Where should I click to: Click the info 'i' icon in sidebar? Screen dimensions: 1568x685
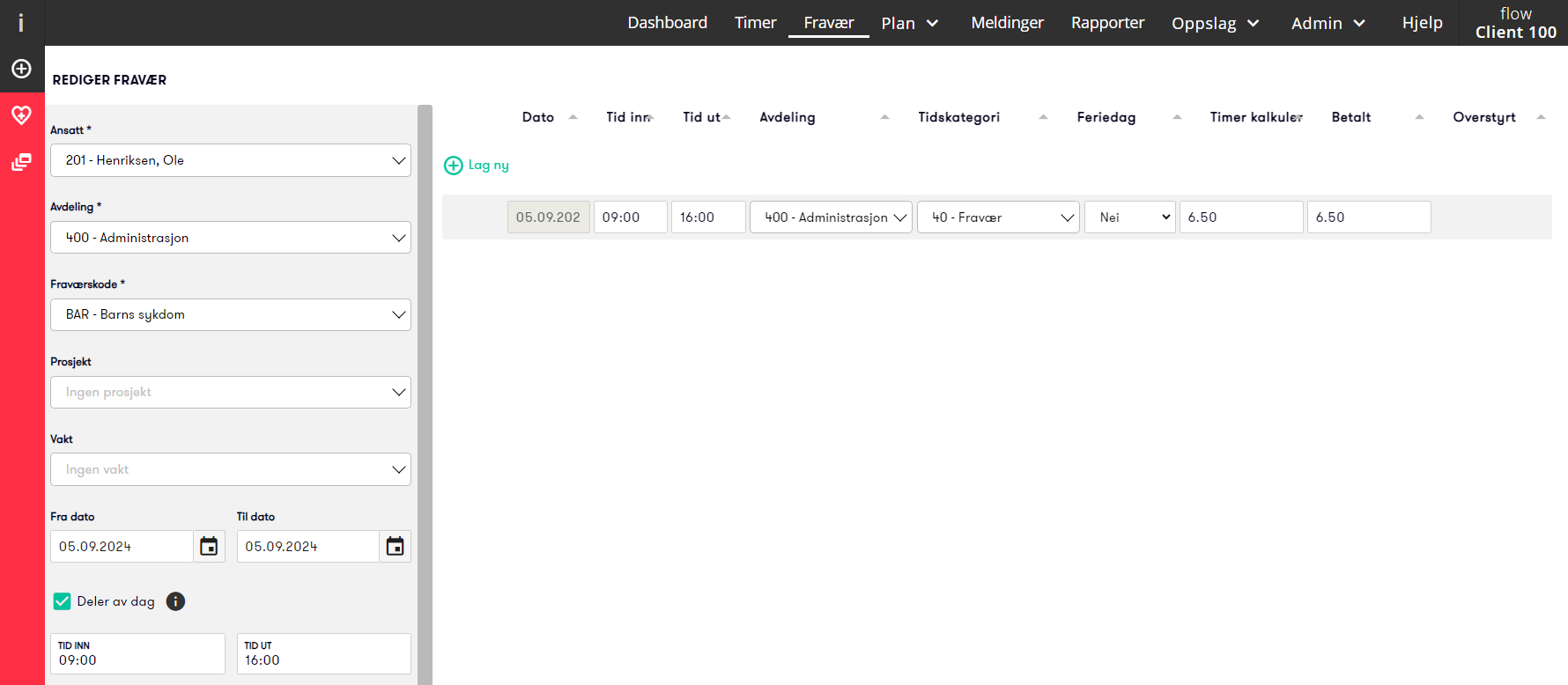coord(21,23)
